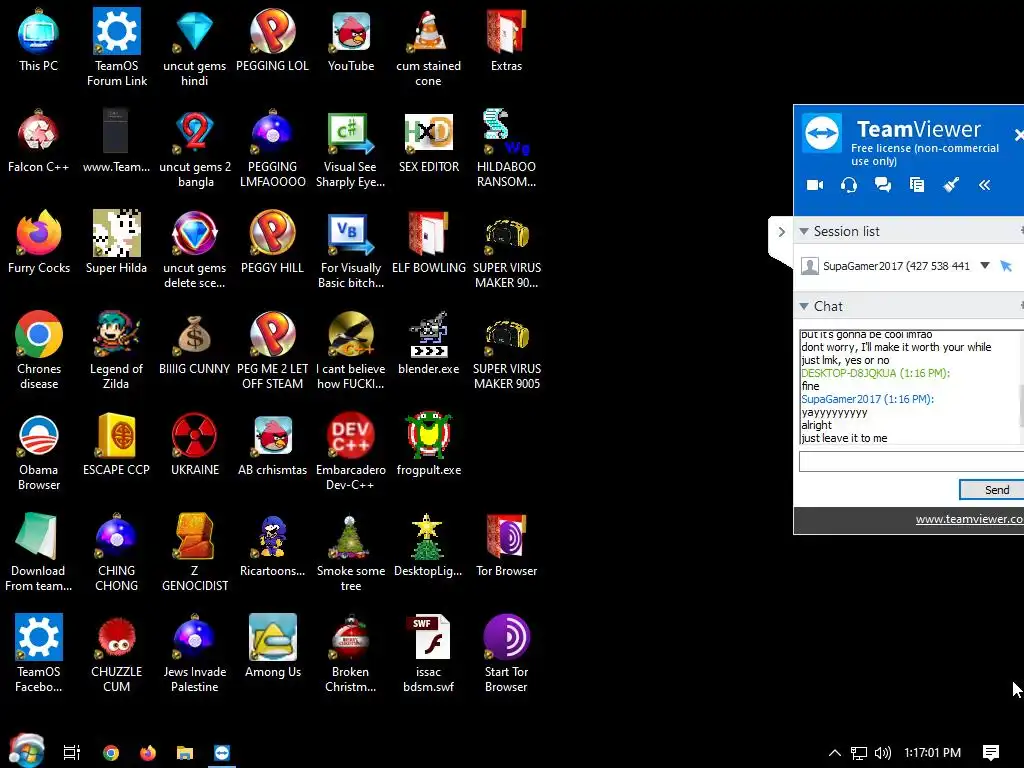Click the volume speaker tray icon
Image resolution: width=1024 pixels, height=768 pixels.
(883, 753)
